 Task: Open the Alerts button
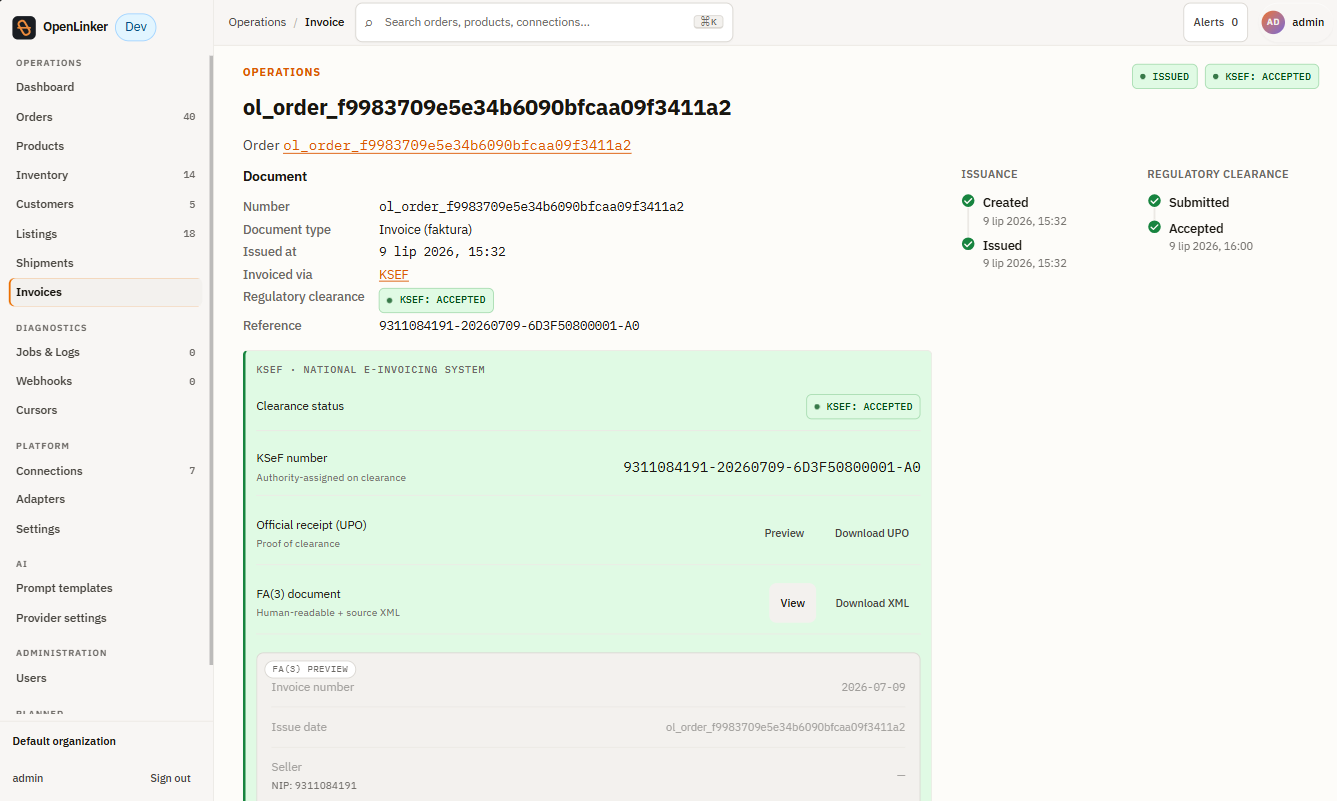coord(1215,22)
